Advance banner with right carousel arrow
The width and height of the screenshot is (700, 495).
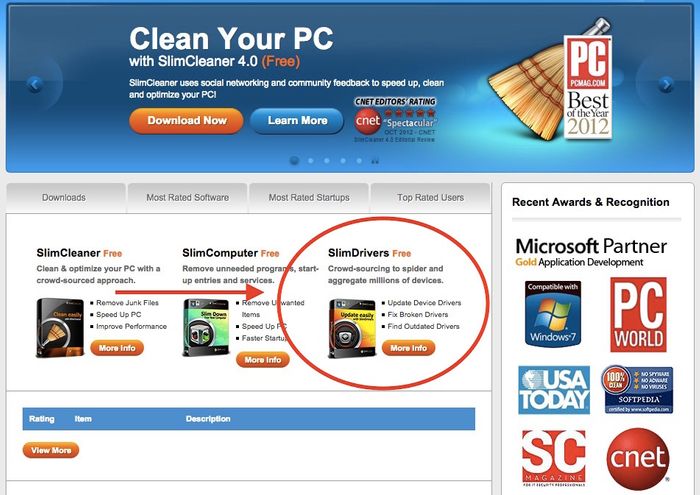click(x=666, y=84)
